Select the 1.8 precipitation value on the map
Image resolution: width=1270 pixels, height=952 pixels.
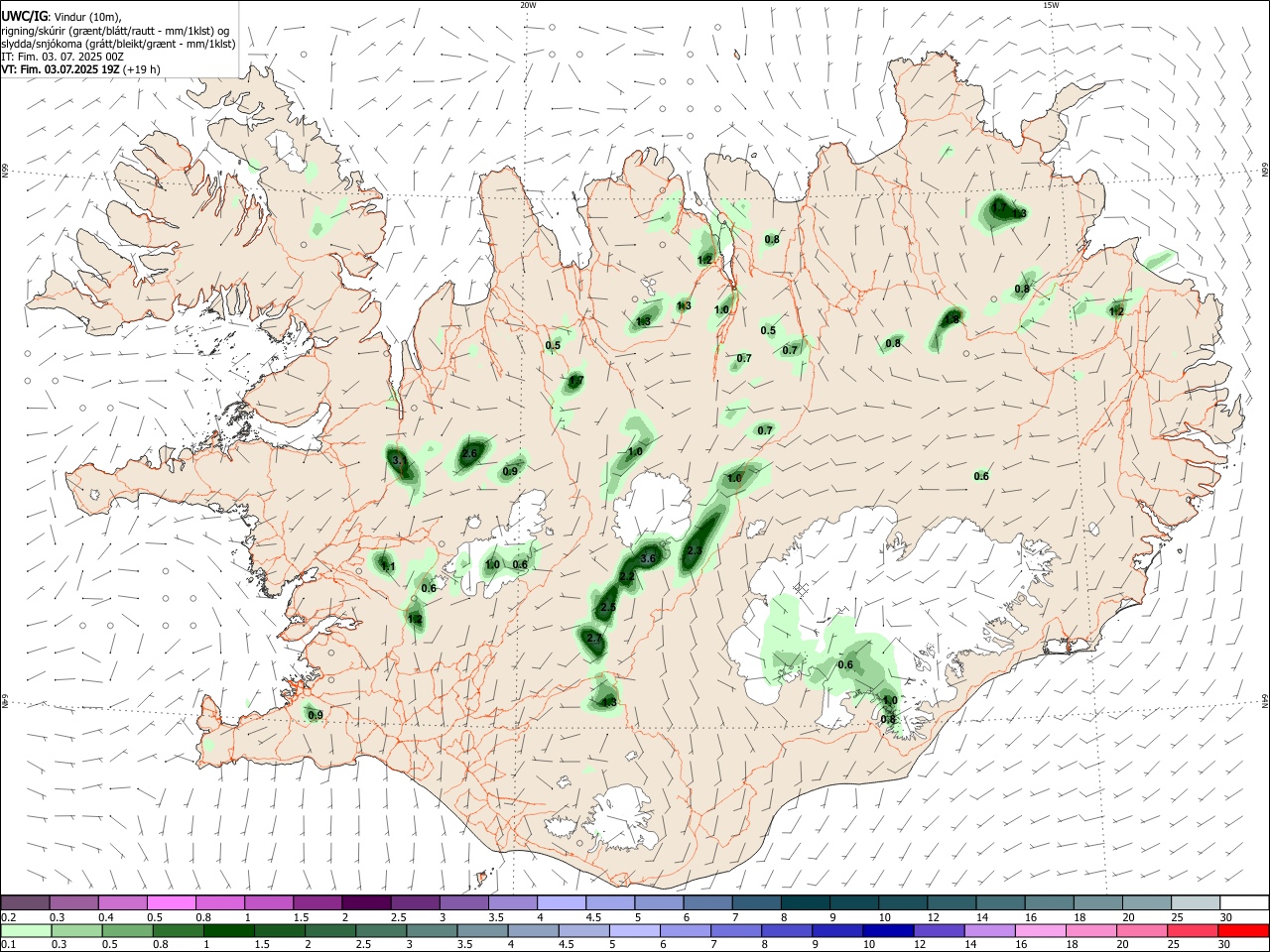click(952, 319)
